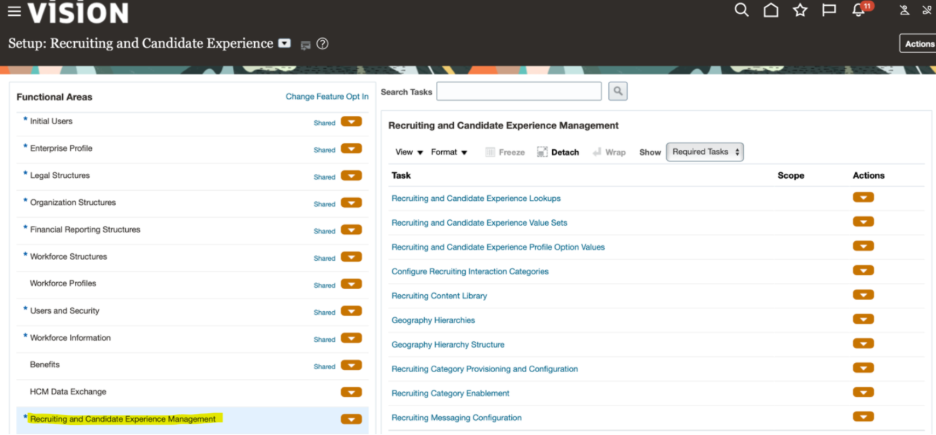The image size is (936, 435).
Task: Open Configure Recruiting Interaction Categories task
Action: point(470,272)
